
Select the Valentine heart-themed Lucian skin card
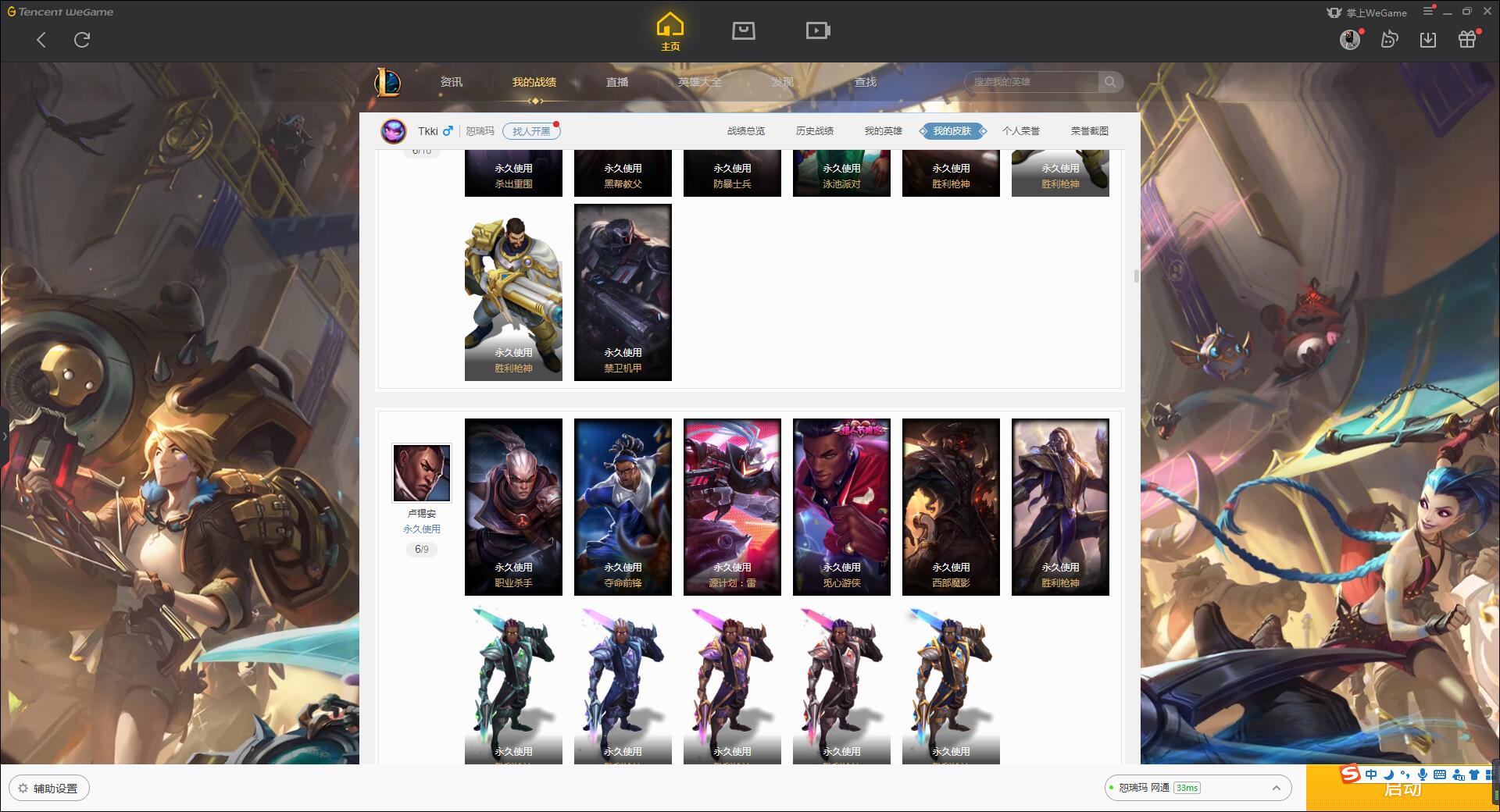pos(841,507)
